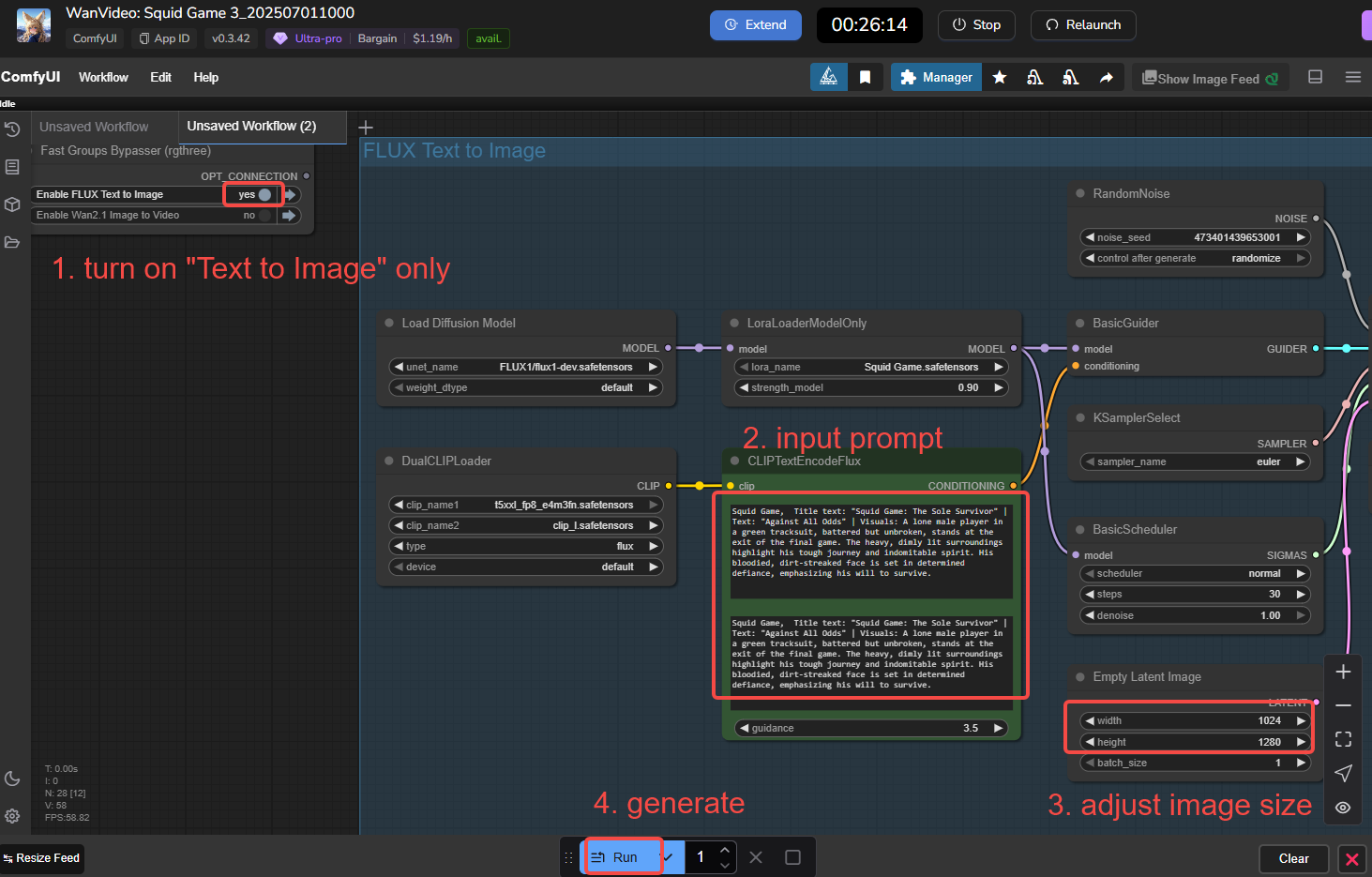Open settings gear icon in sidebar
The height and width of the screenshot is (877, 1372).
pyautogui.click(x=12, y=816)
